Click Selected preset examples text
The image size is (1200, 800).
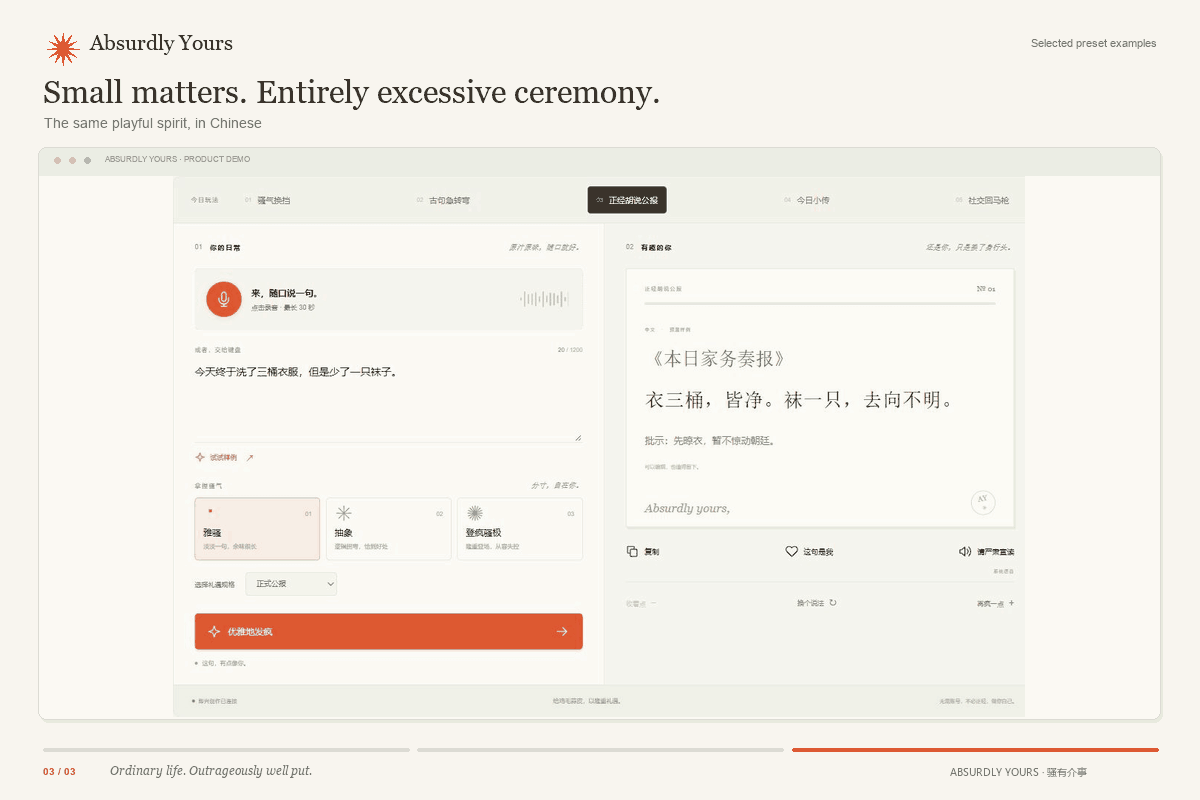tap(1093, 43)
